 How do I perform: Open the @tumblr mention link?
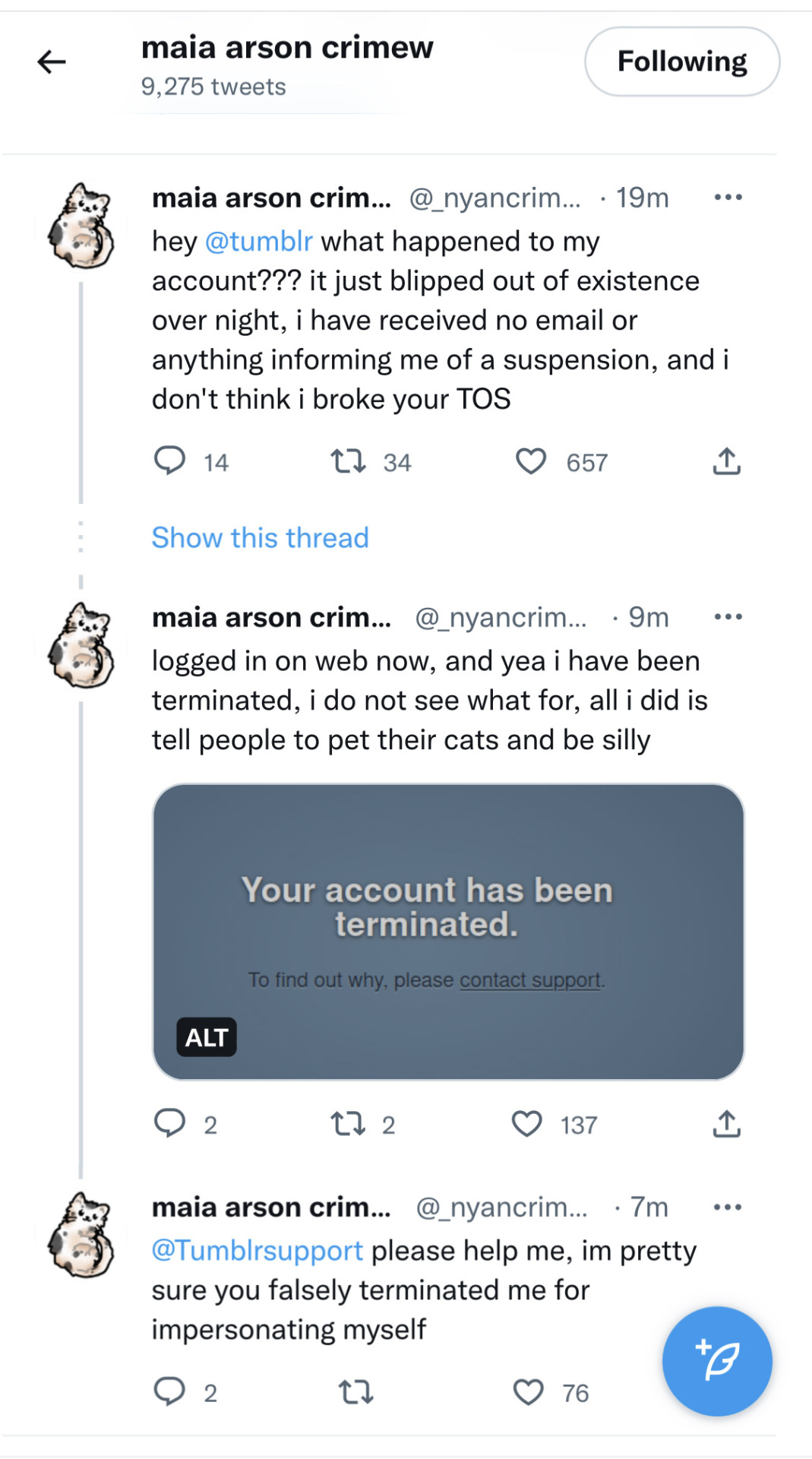tap(259, 242)
